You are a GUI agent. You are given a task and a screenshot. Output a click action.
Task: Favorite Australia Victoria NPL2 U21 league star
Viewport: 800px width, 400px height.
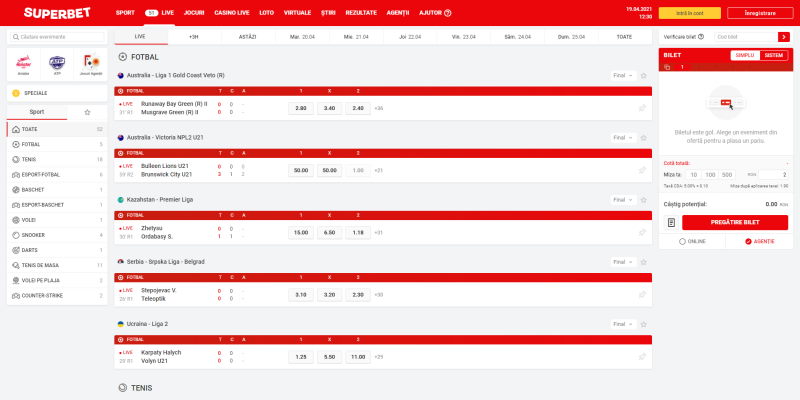[643, 138]
